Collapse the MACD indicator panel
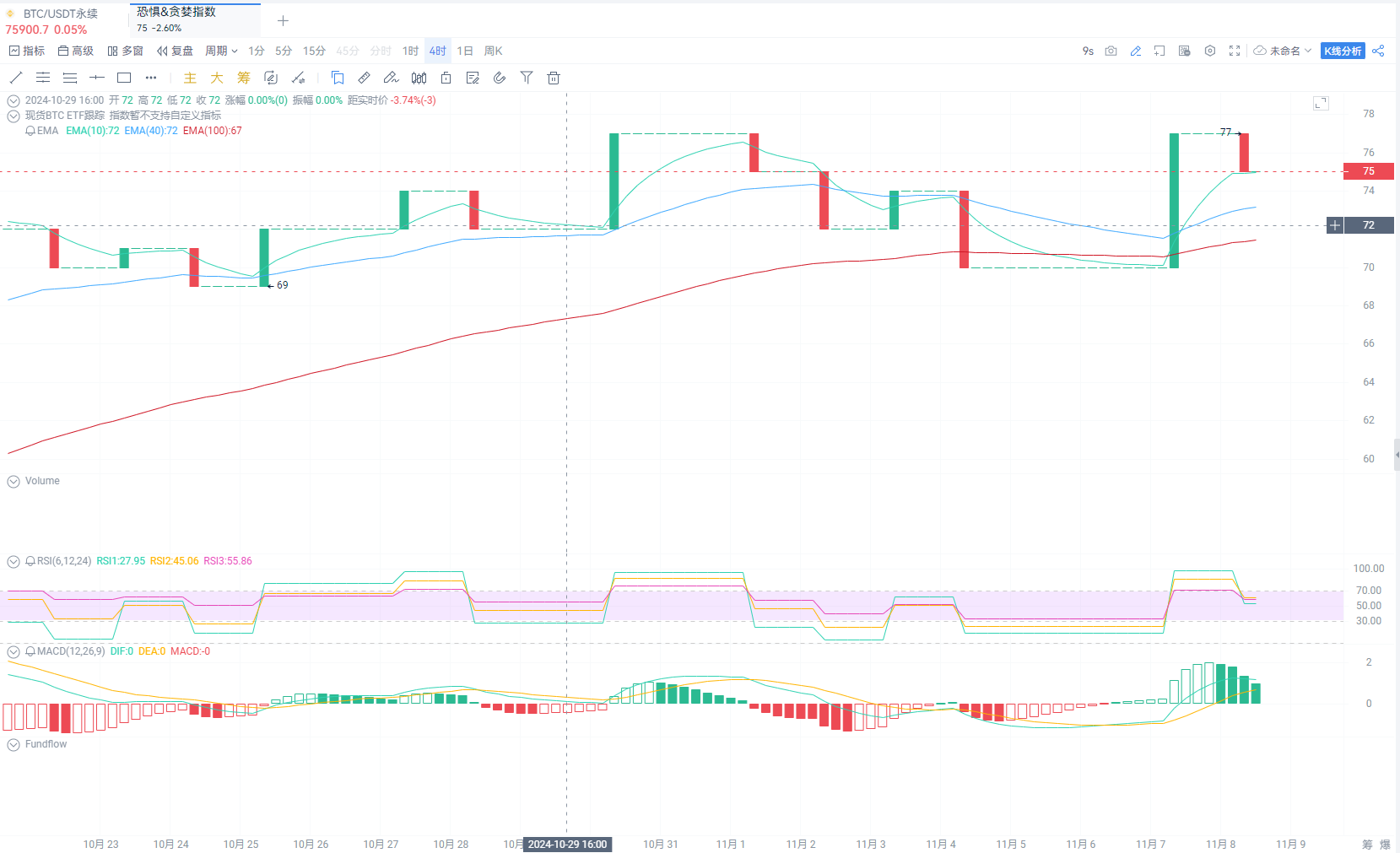 14,651
